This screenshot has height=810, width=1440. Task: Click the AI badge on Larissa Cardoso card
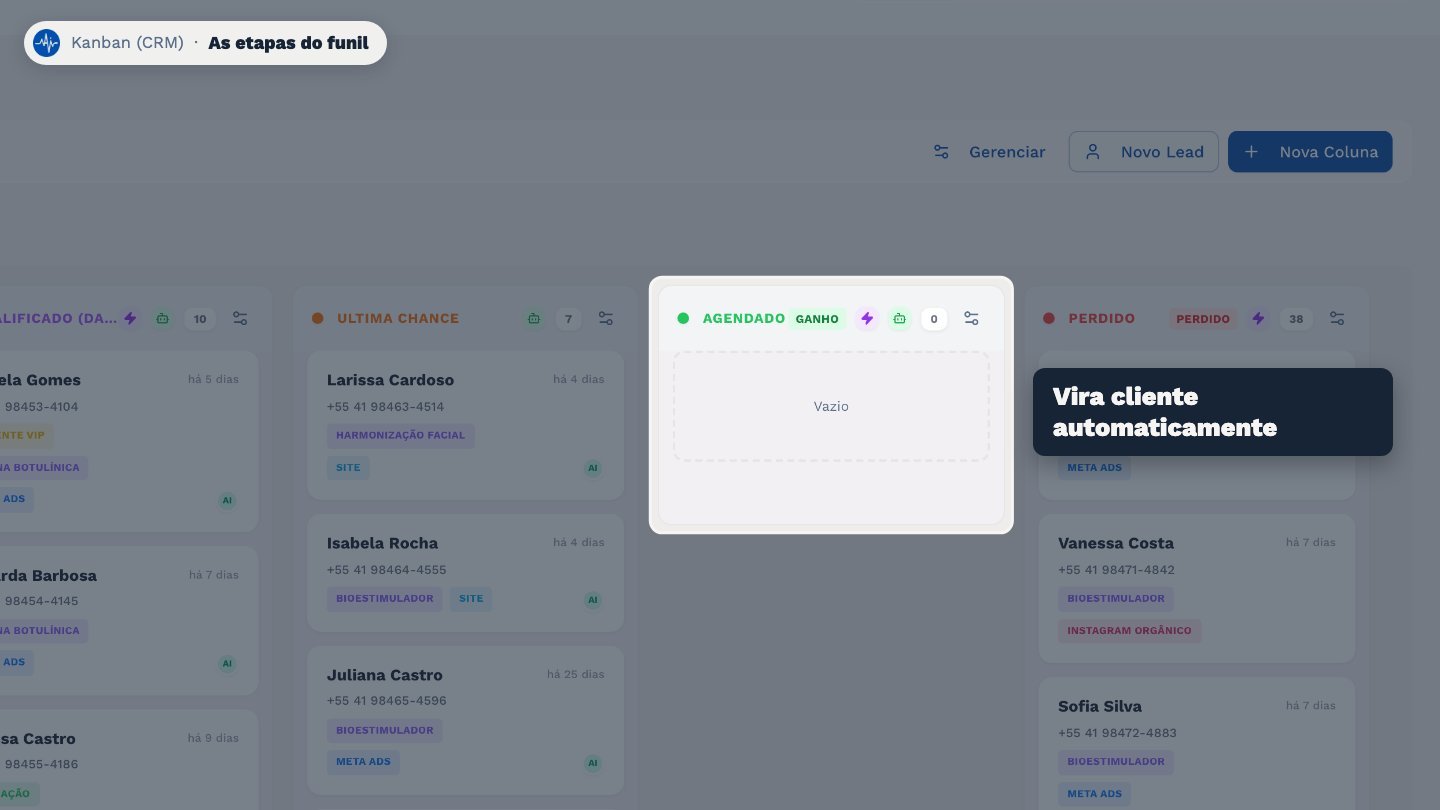pyautogui.click(x=593, y=468)
